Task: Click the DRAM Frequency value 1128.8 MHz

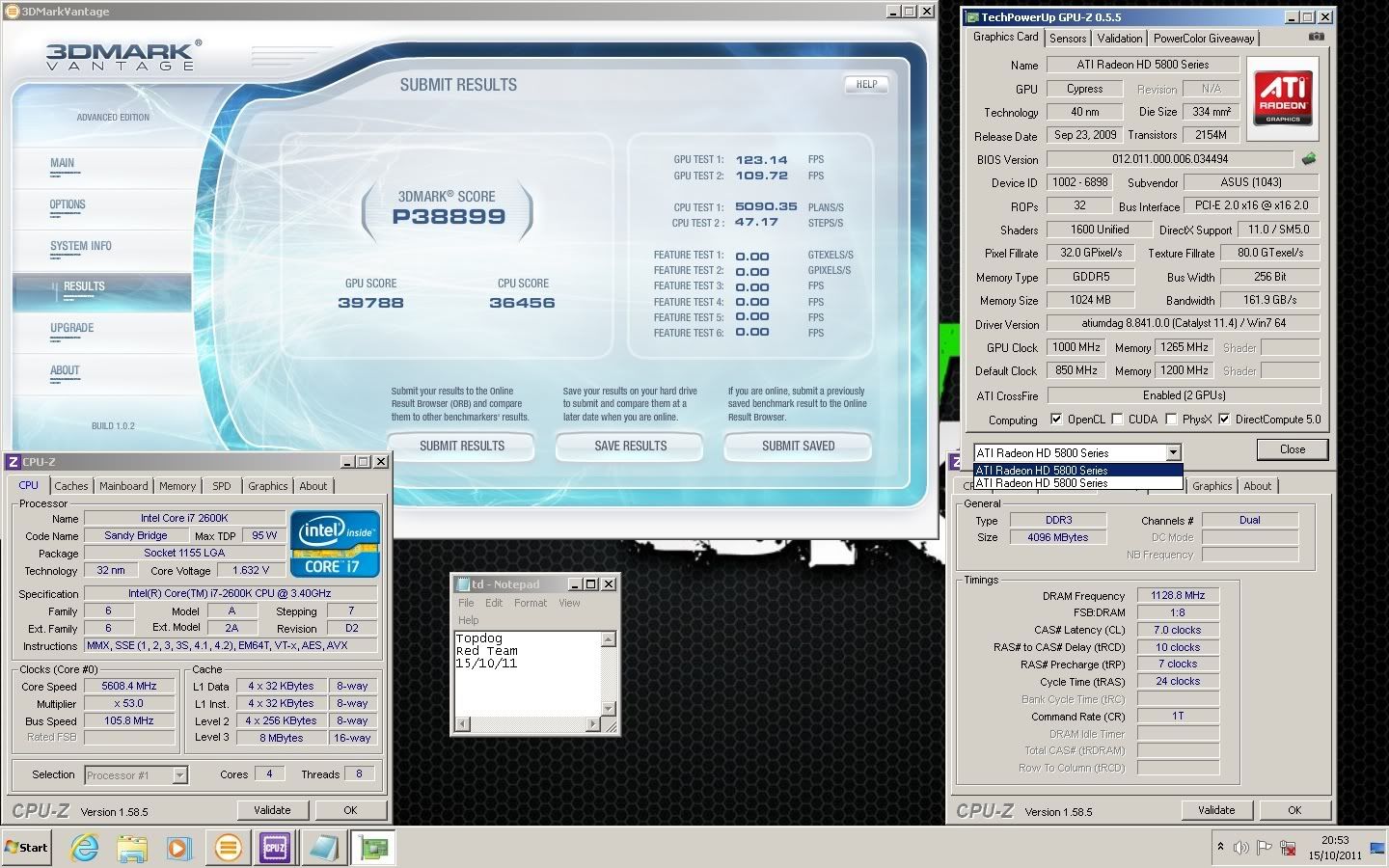Action: pyautogui.click(x=1178, y=595)
